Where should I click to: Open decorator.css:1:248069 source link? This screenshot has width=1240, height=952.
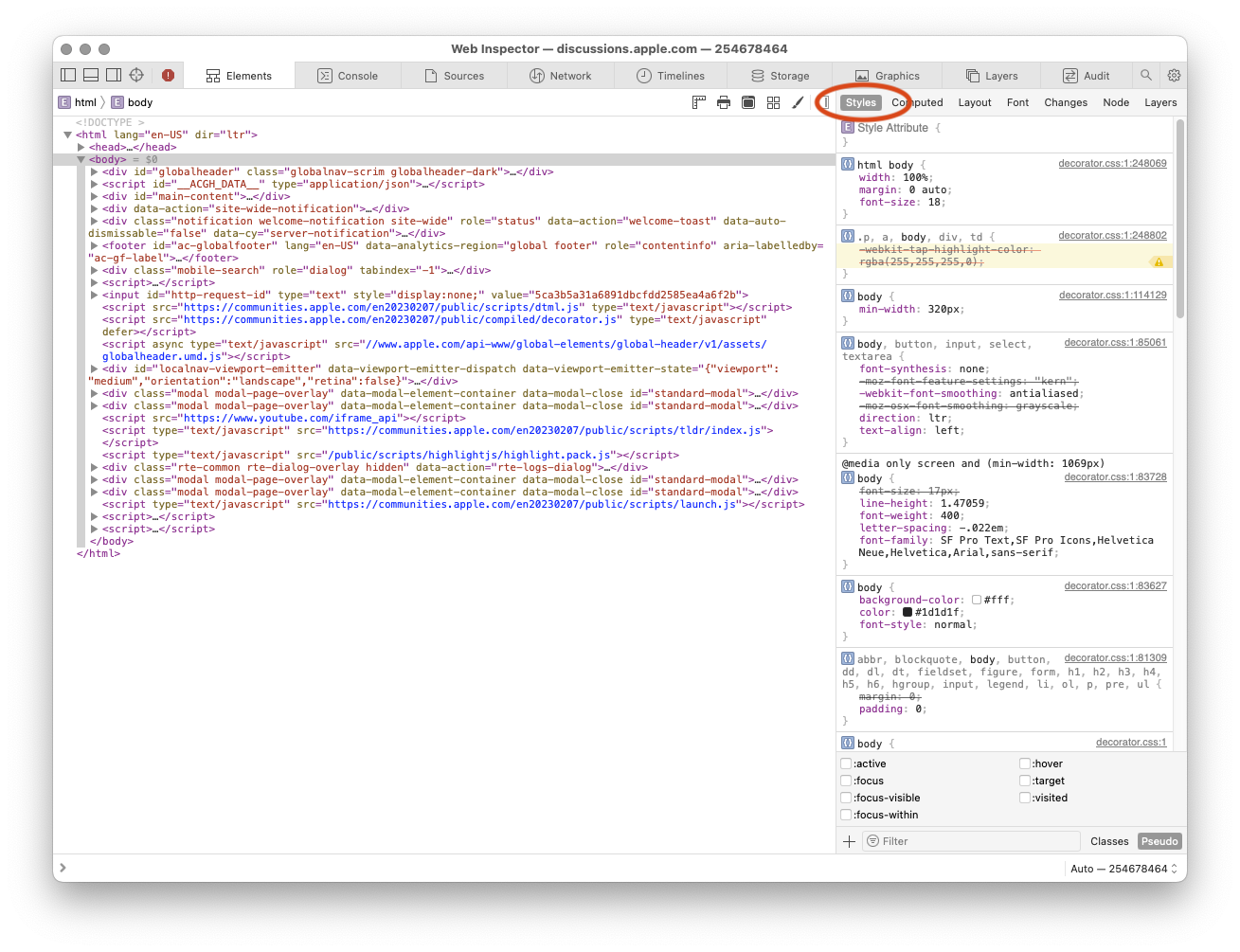[x=1112, y=164]
